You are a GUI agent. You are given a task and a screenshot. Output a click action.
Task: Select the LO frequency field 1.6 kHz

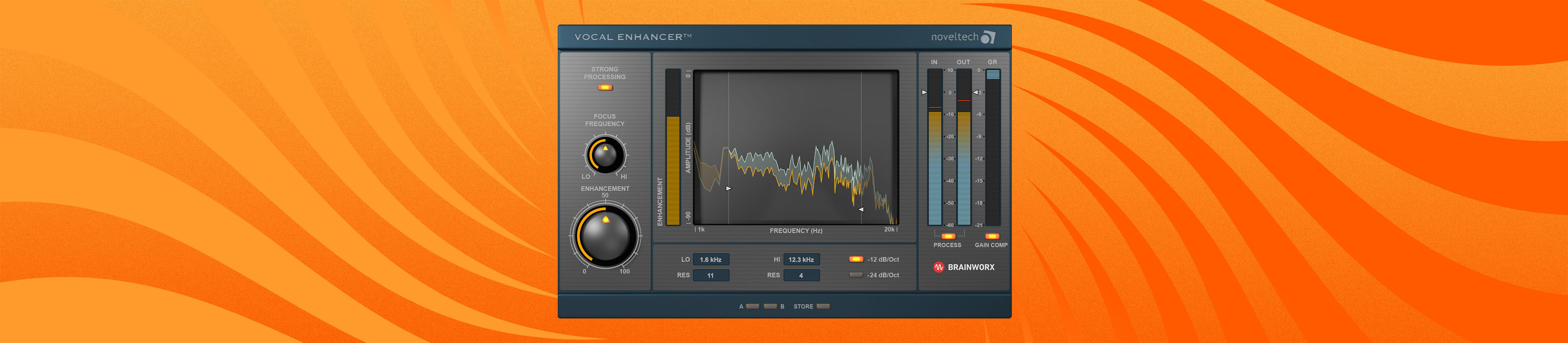pos(710,260)
